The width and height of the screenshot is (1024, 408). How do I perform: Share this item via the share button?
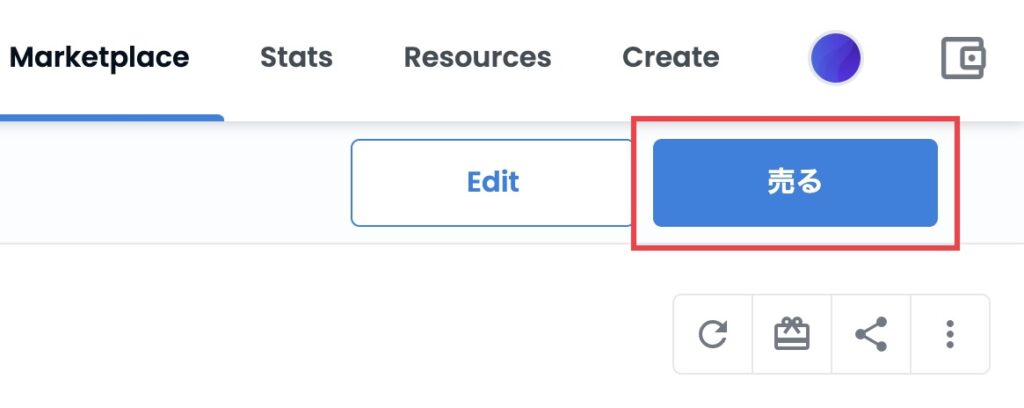(x=871, y=334)
